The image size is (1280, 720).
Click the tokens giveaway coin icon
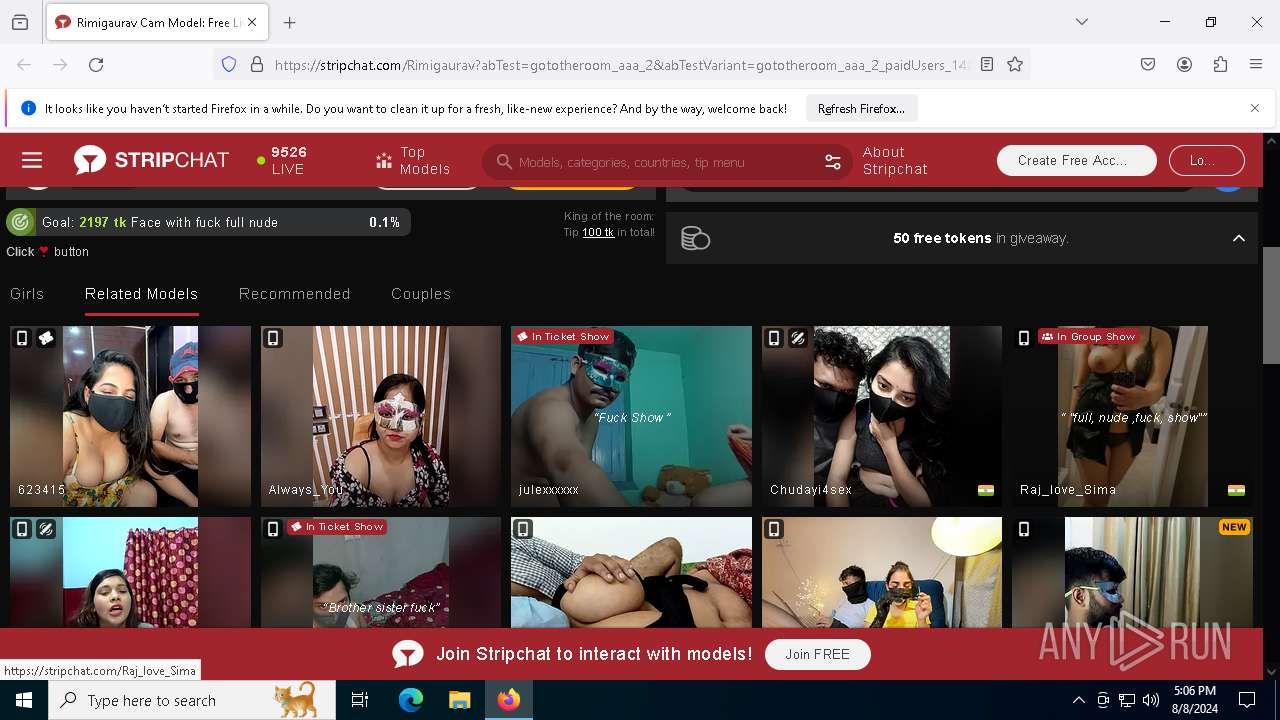click(x=695, y=238)
